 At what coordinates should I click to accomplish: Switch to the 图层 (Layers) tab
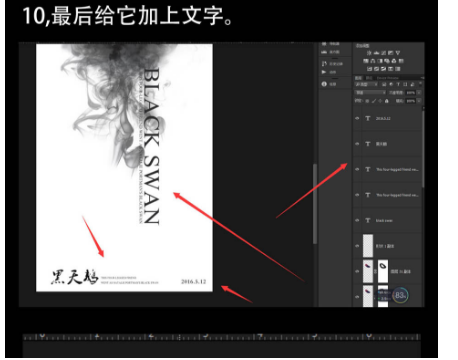click(x=358, y=78)
